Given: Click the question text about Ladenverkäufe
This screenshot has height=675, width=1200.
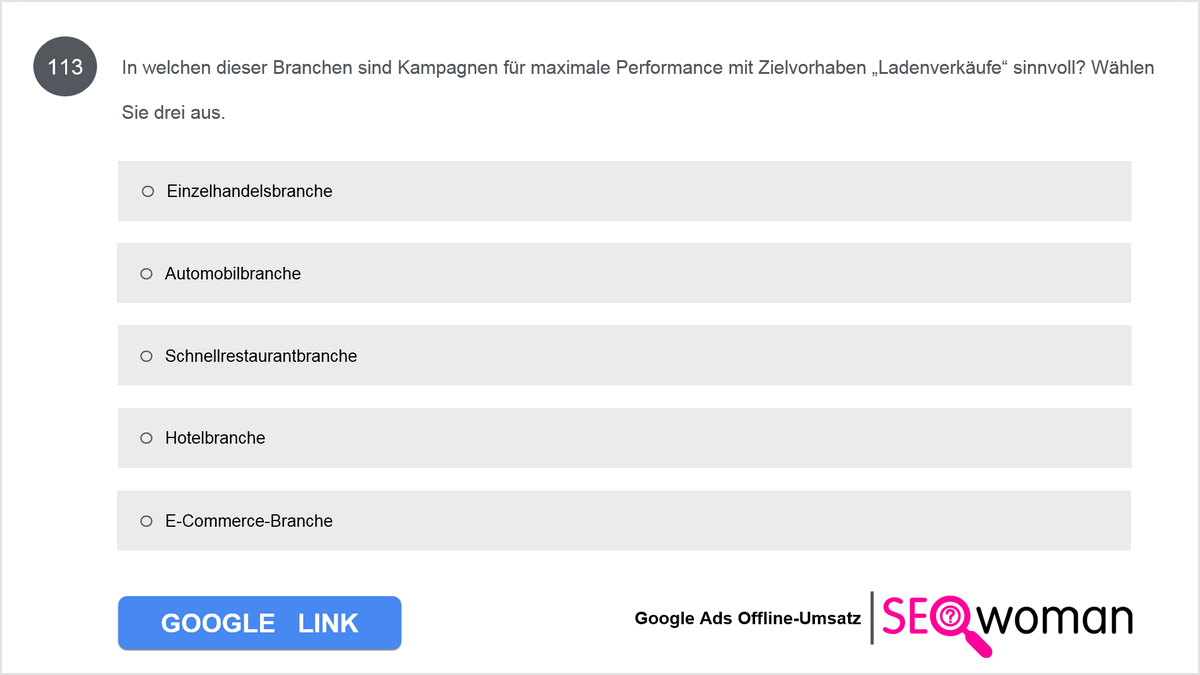Looking at the screenshot, I should point(638,68).
